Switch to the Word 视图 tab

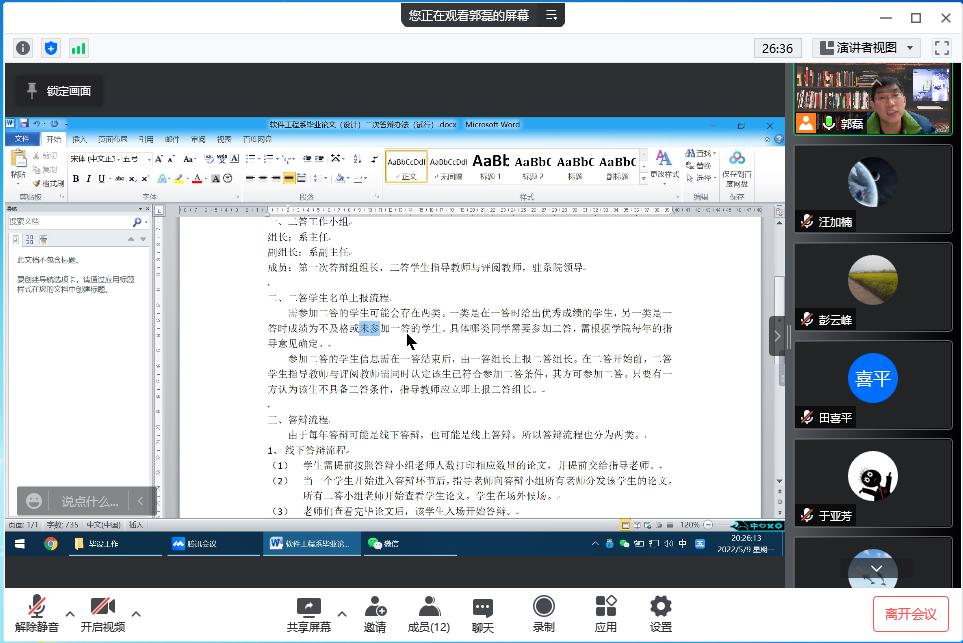tap(224, 139)
